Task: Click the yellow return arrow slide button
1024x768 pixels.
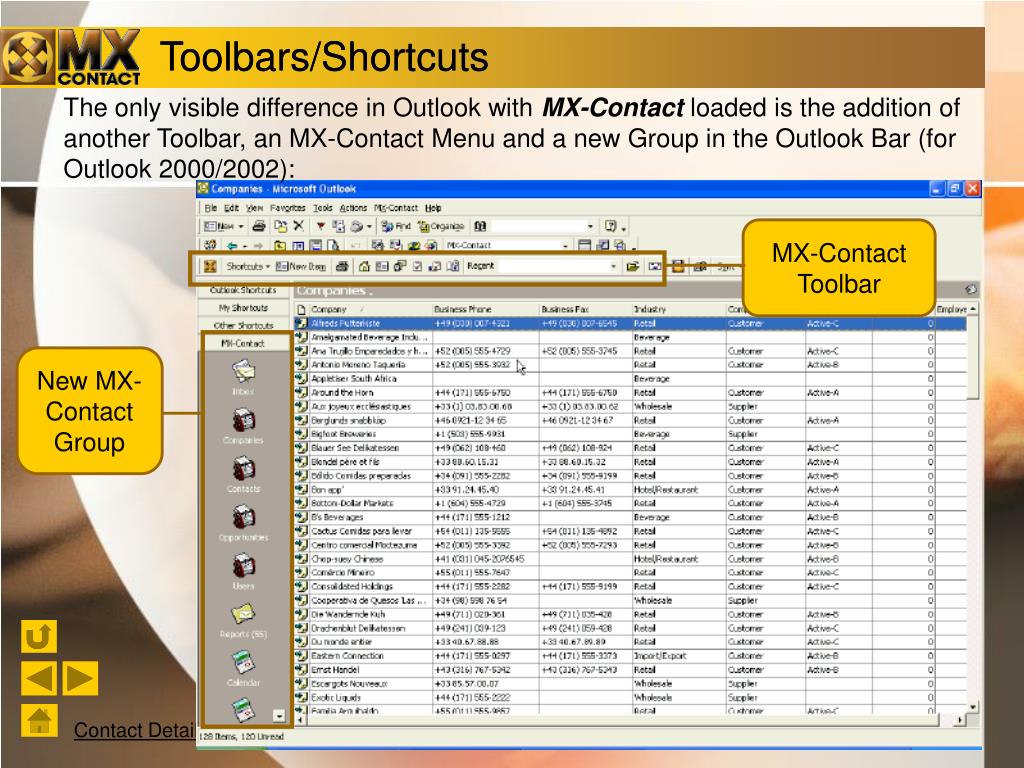Action: click(x=39, y=636)
